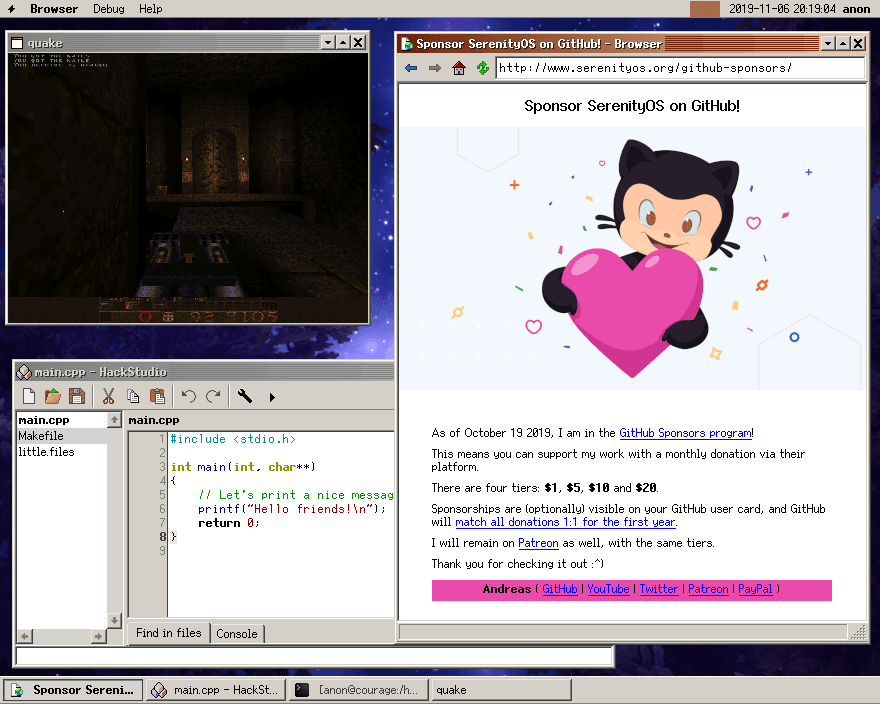Click the browser back arrow

click(x=411, y=68)
